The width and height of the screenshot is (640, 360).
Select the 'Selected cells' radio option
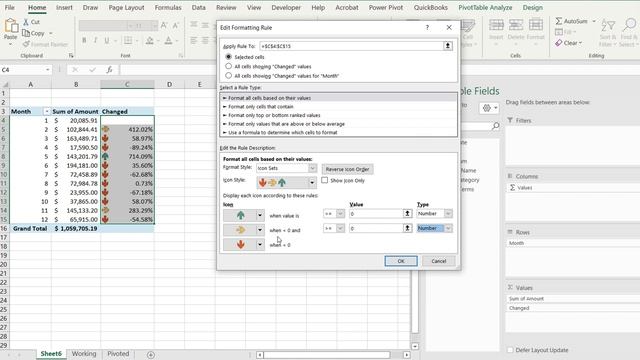pos(229,57)
